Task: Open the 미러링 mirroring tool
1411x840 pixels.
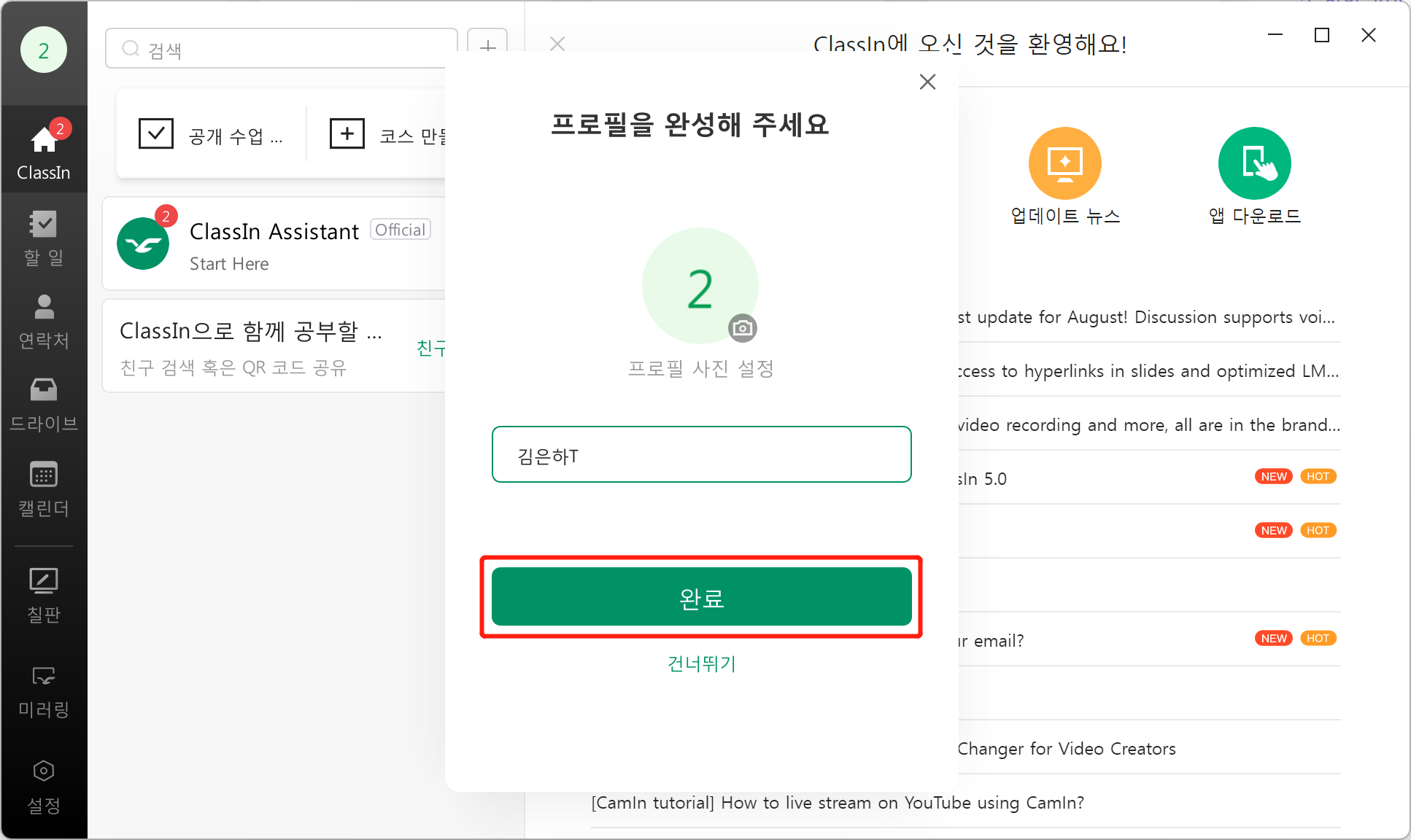Action: 44,691
